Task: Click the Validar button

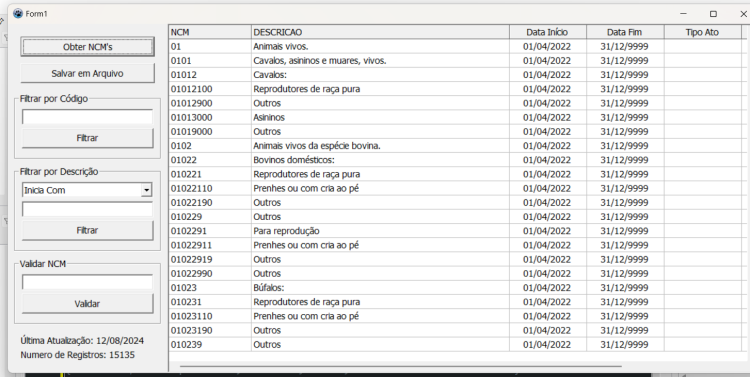Action: (88, 304)
